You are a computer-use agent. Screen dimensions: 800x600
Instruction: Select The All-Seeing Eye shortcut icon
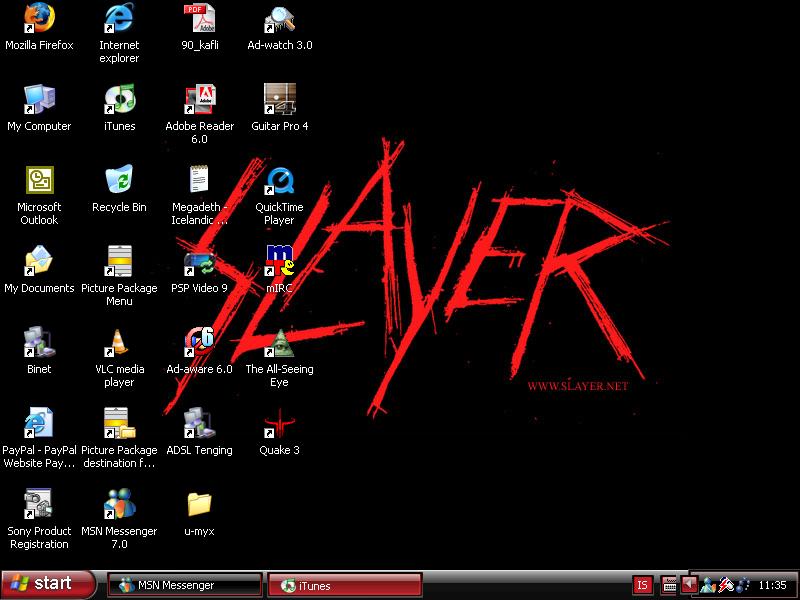(280, 342)
